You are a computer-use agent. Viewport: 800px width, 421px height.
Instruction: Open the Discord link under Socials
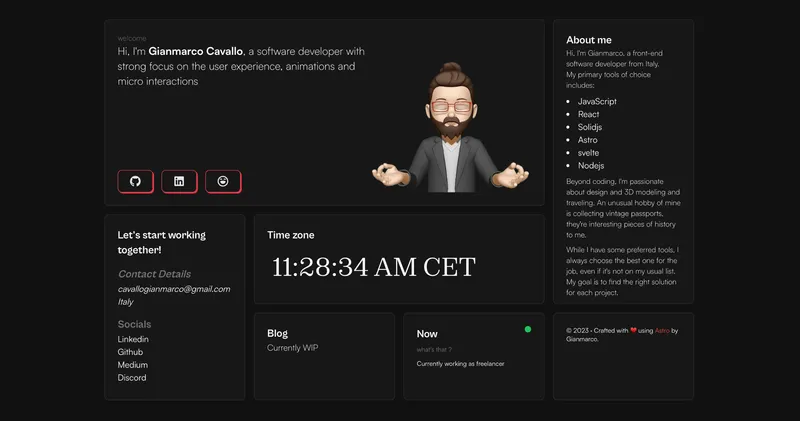132,378
